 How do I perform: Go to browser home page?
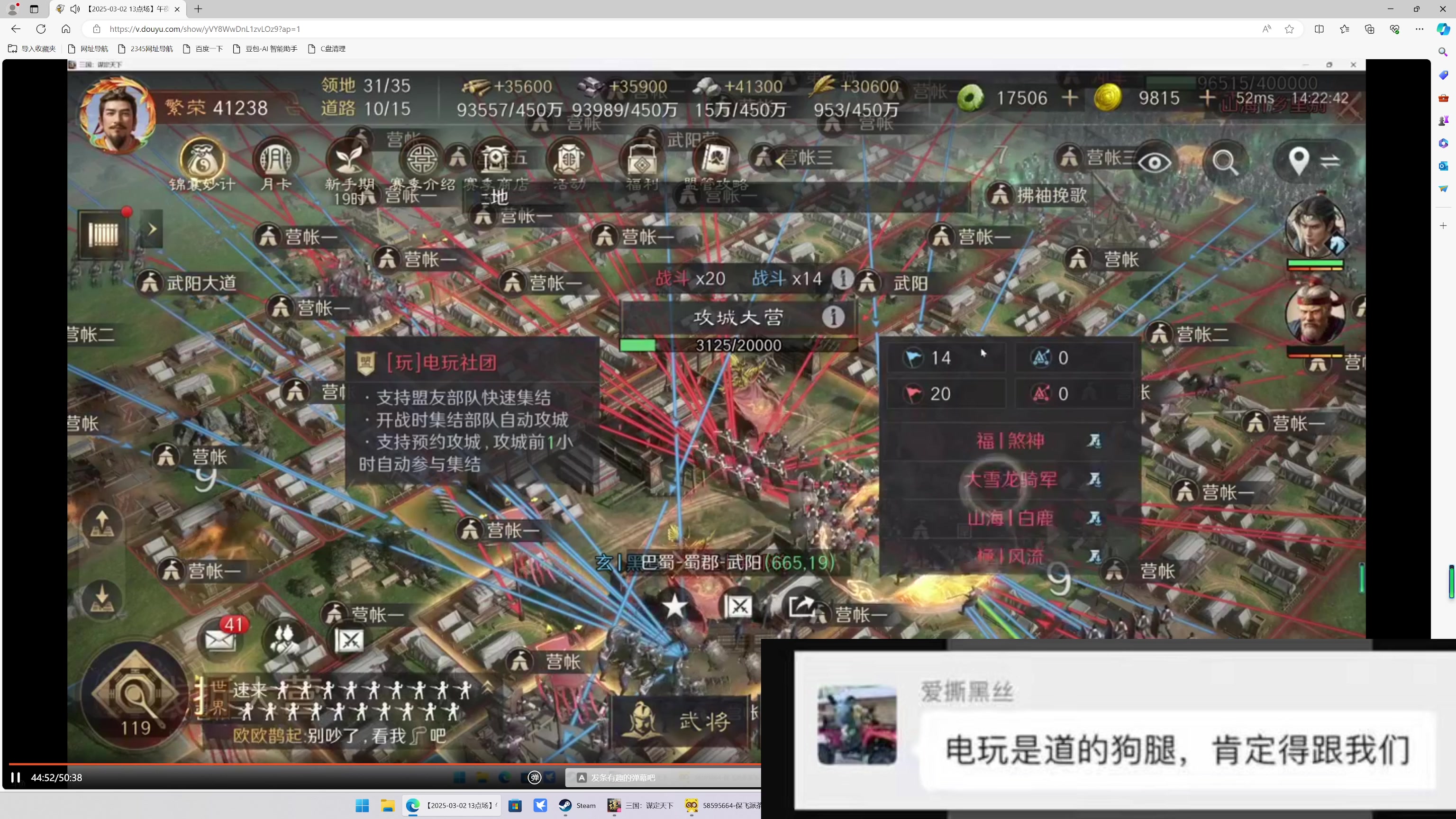pos(66,29)
